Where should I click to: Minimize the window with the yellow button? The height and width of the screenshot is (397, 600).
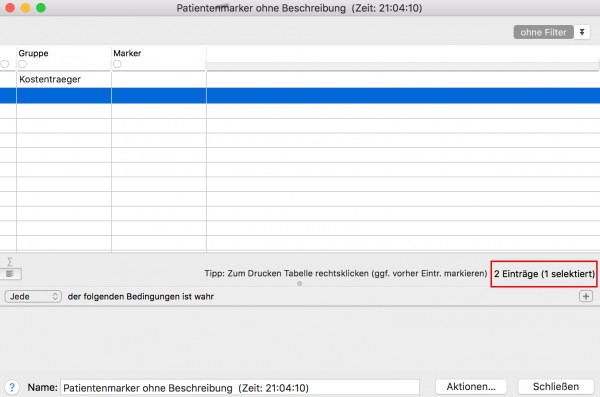(25, 8)
